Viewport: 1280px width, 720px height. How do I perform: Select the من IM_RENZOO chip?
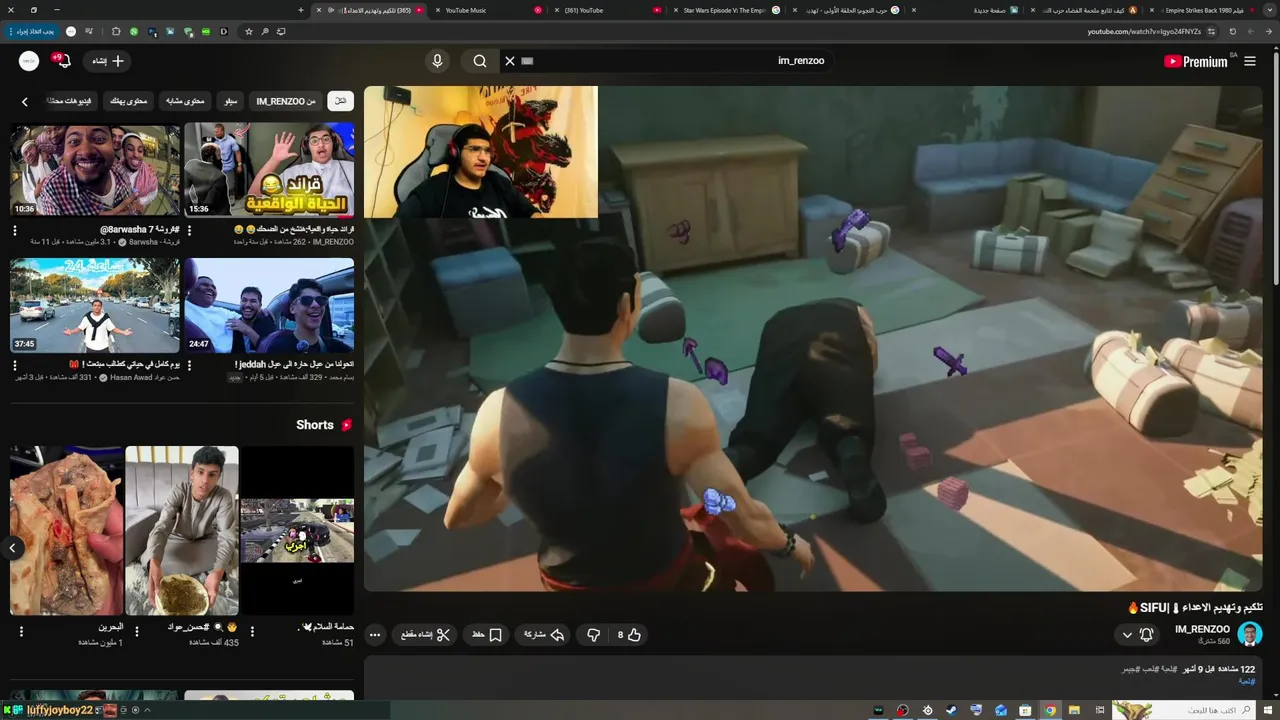pos(286,101)
